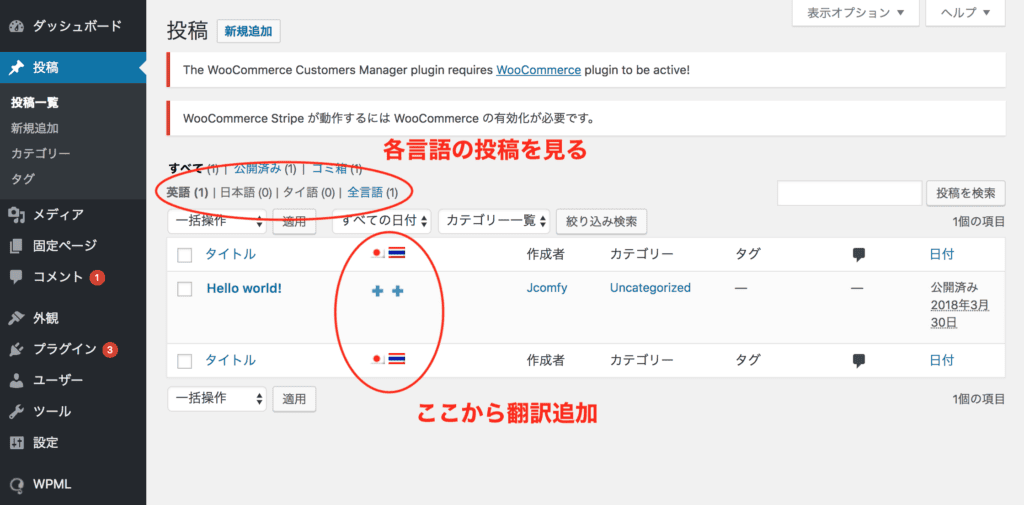Image resolution: width=1024 pixels, height=505 pixels.
Task: Click the 投稿を検索 search button
Action: click(x=966, y=193)
